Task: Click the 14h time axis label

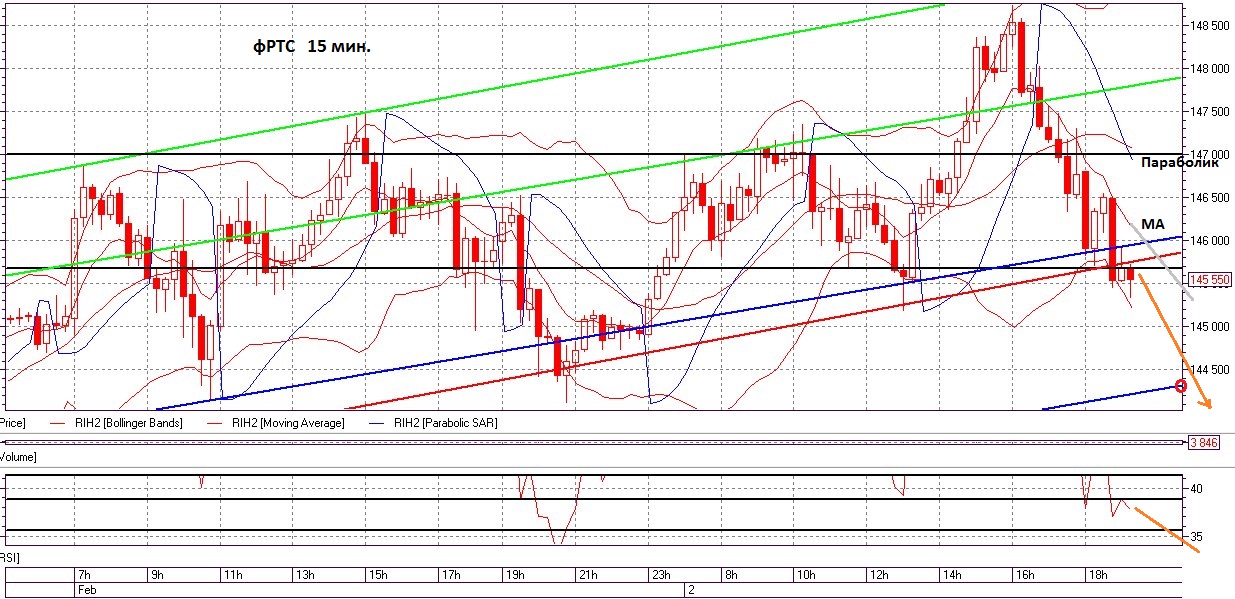Action: pos(952,575)
